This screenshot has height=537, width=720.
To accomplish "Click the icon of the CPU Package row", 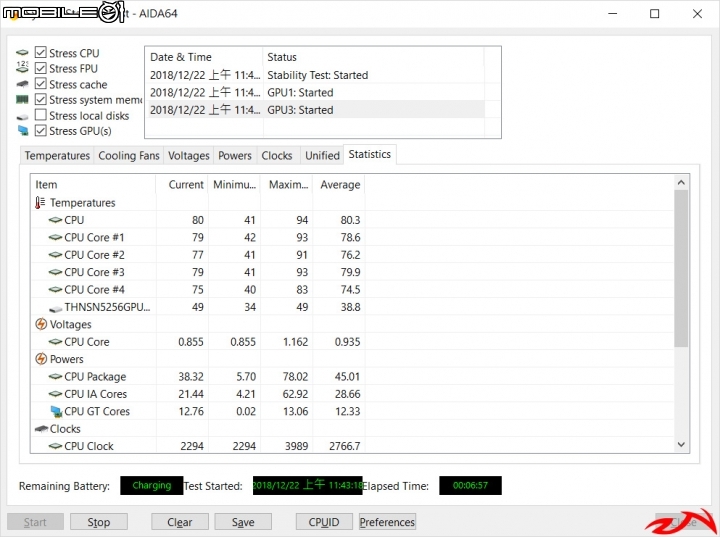I will coord(55,377).
